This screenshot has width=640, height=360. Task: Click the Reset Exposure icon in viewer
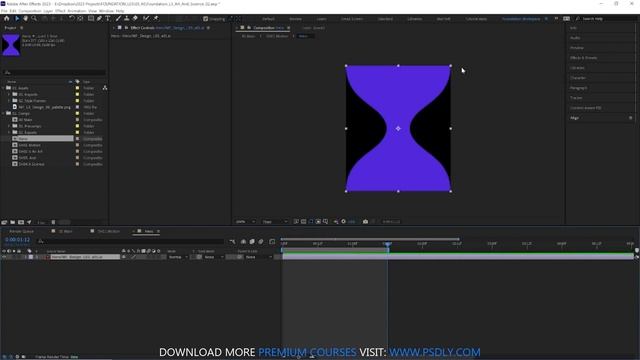coord(343,221)
